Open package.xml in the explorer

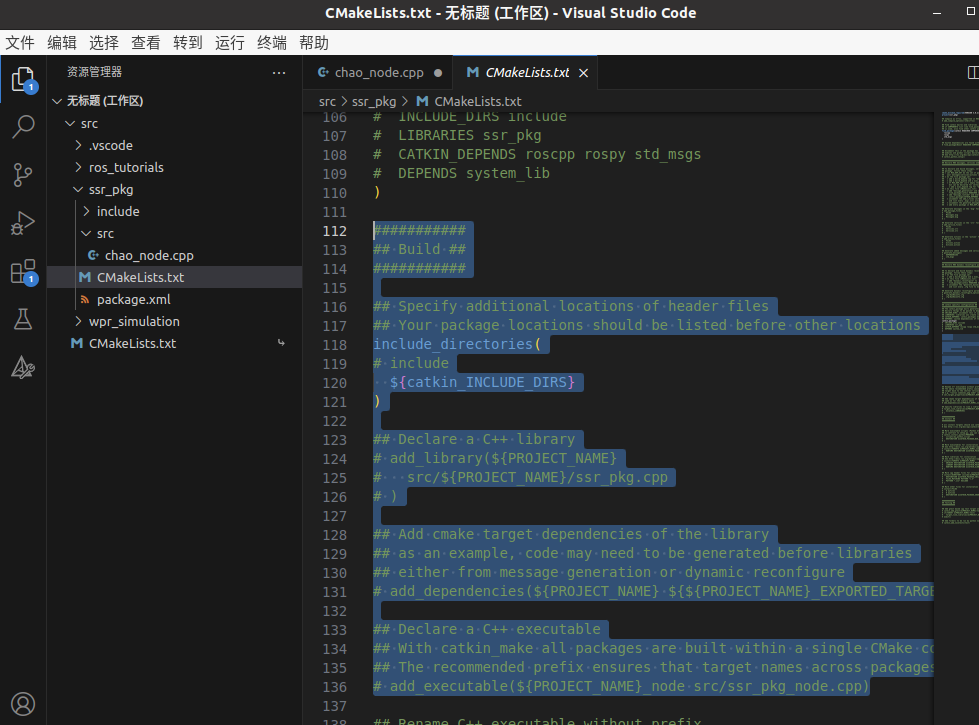[x=134, y=299]
